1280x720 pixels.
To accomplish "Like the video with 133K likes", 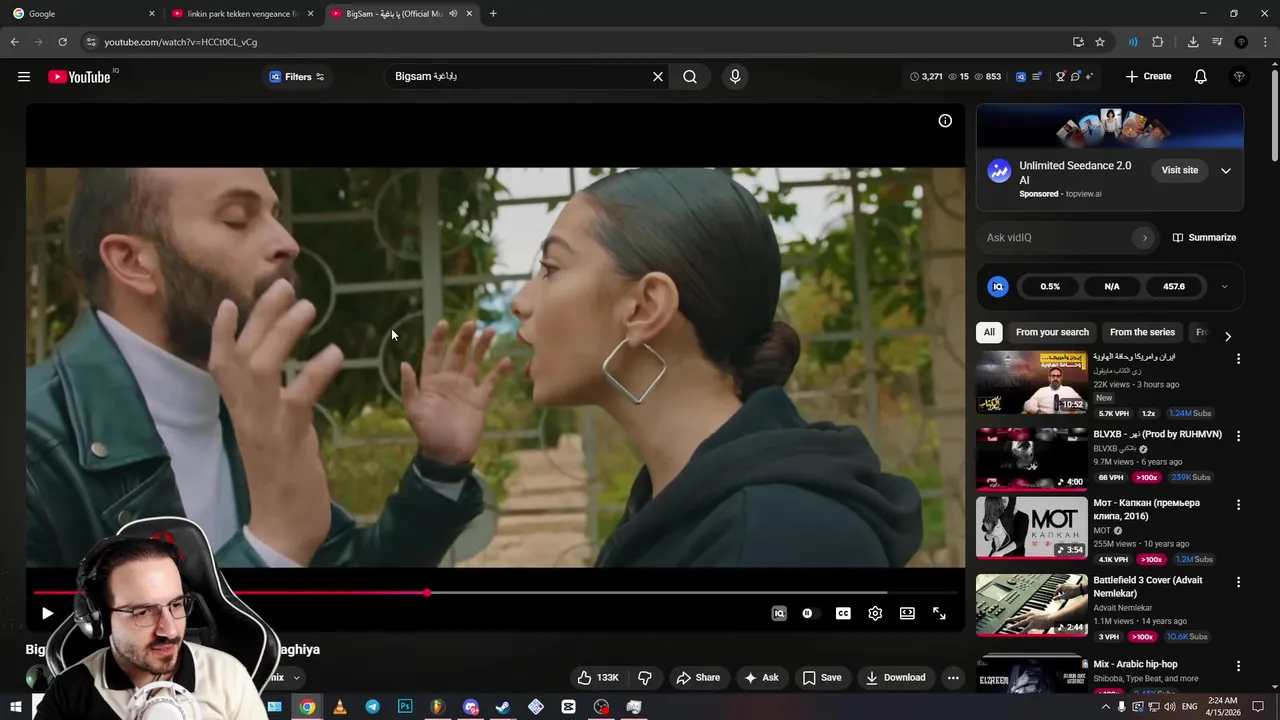I will (x=598, y=678).
